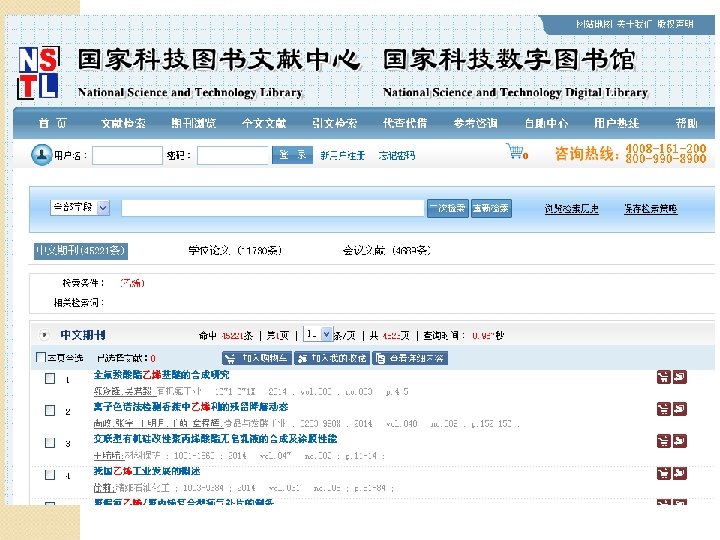Click the red search condition text (乙烯)
The height and width of the screenshot is (540, 720).
132,283
